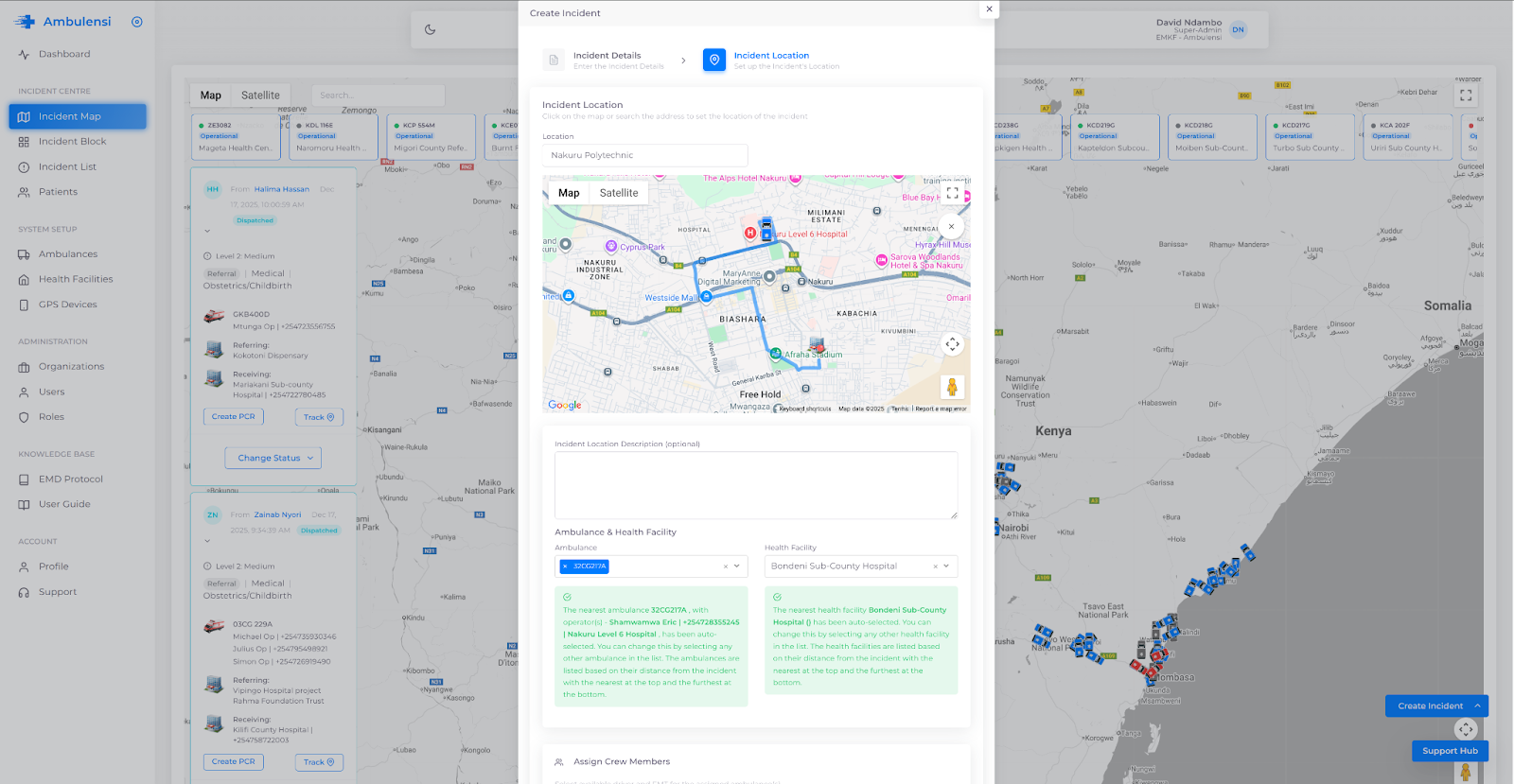Click the Incident Details step document icon
This screenshot has width=1514, height=784.
554,61
